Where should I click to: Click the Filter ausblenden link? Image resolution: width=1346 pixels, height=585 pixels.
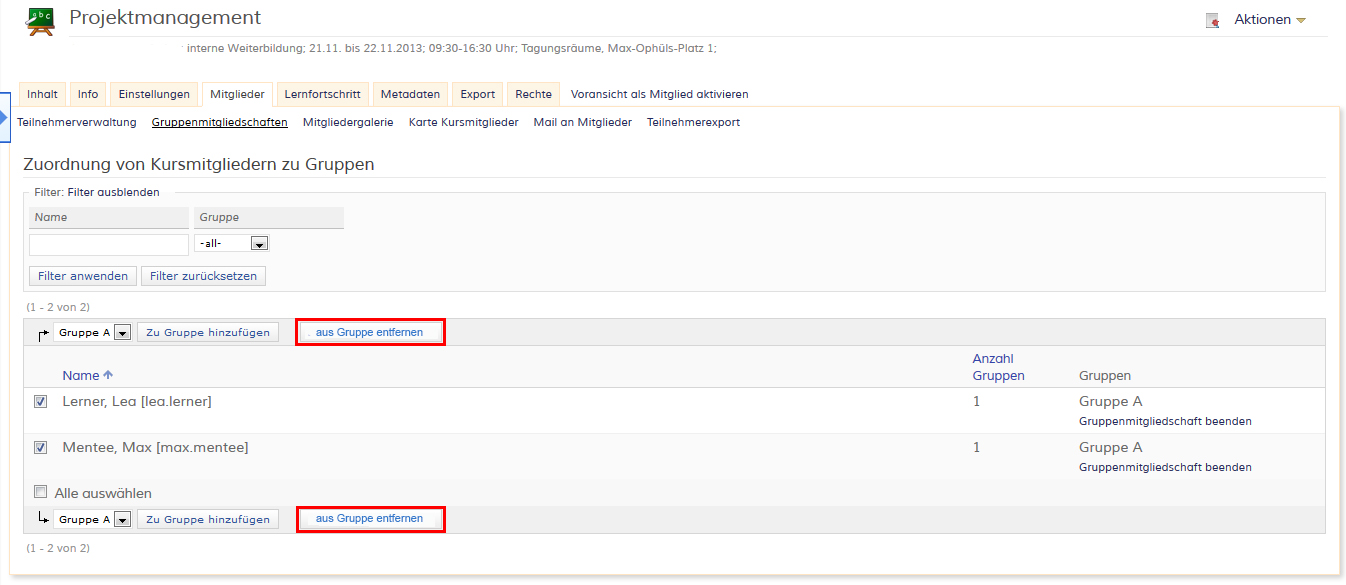(113, 192)
